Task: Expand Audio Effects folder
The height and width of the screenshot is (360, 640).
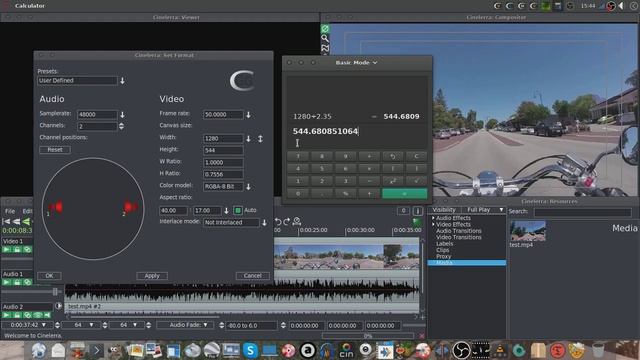Action: tap(433, 218)
